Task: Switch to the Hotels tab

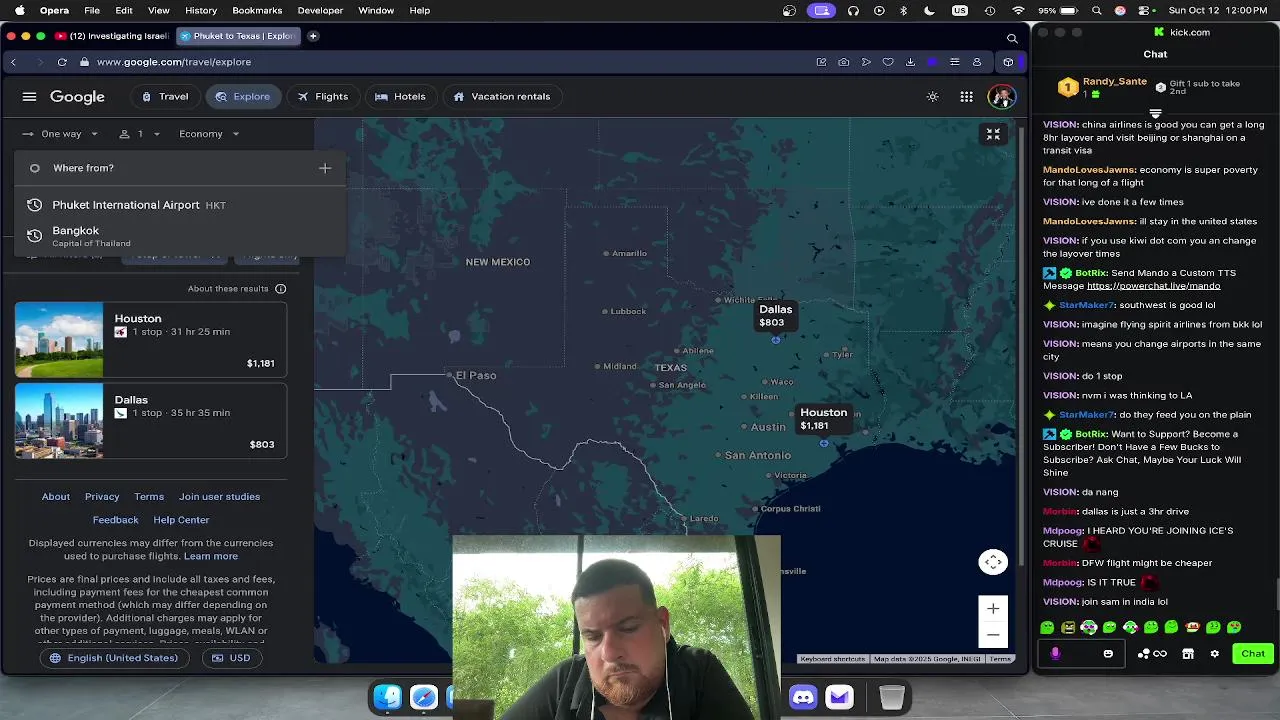Action: tap(400, 97)
